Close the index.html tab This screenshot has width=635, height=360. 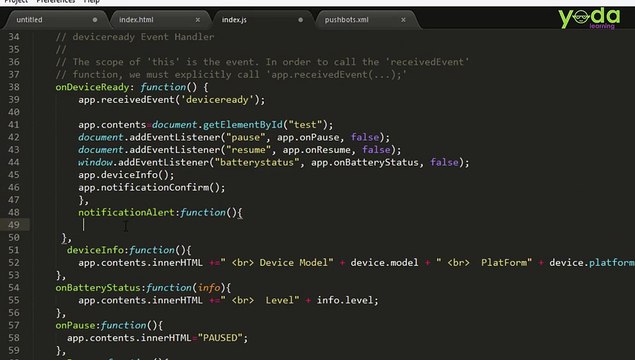coord(198,20)
